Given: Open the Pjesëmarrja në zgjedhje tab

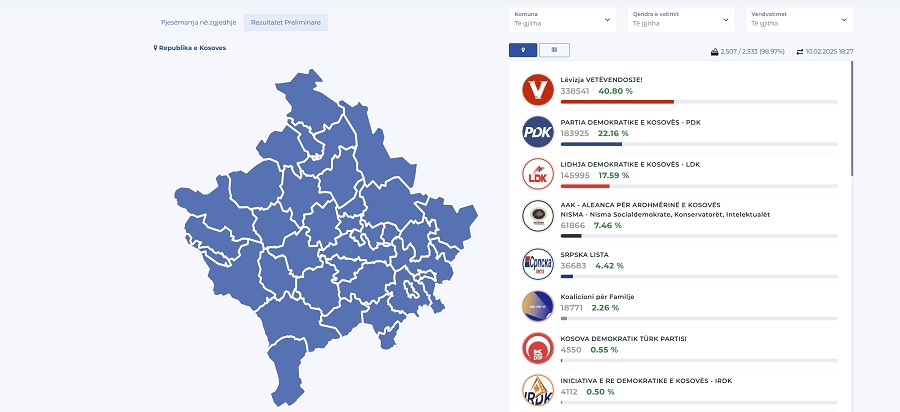Looking at the screenshot, I should (x=198, y=22).
